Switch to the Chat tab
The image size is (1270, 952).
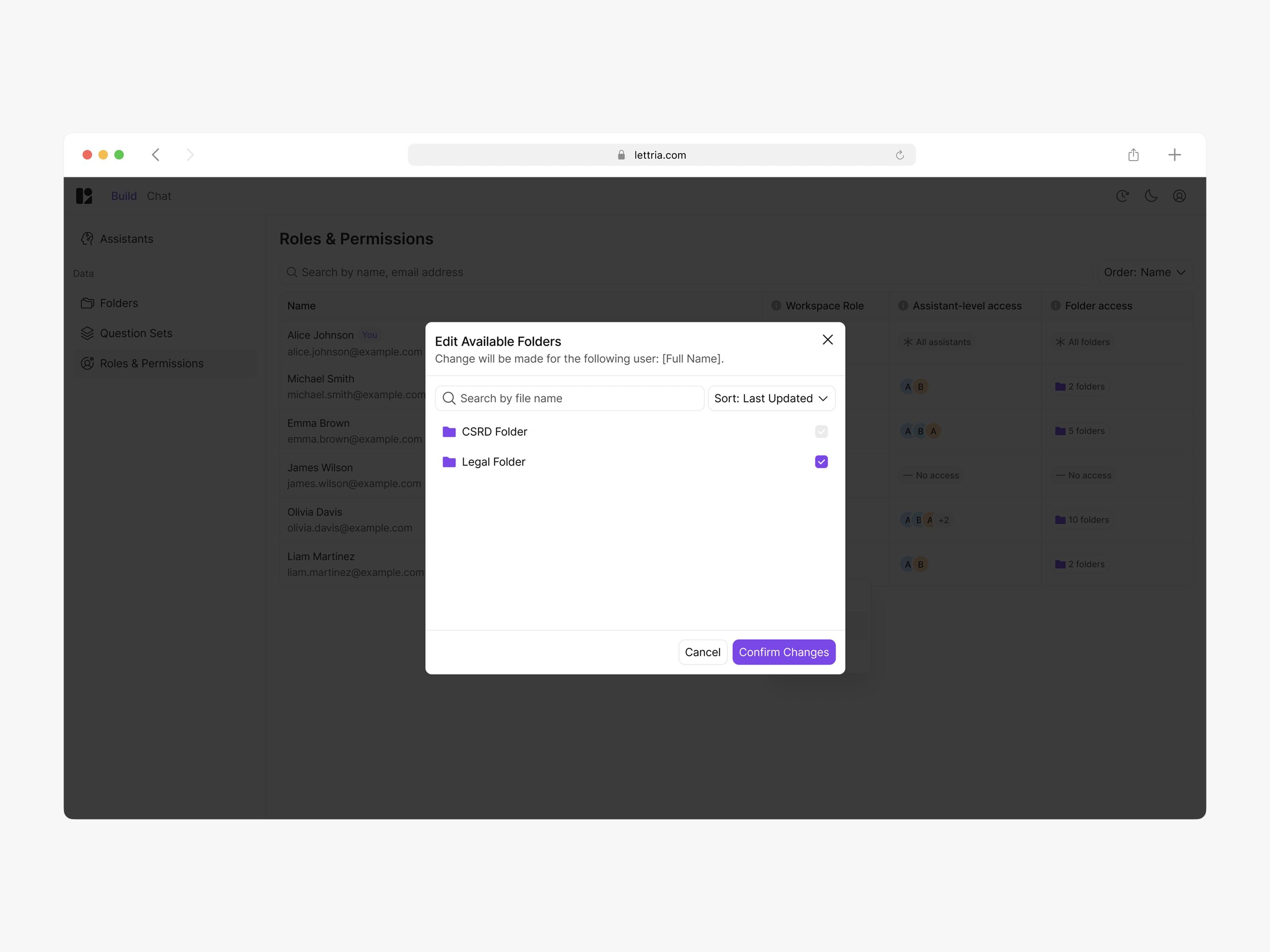click(x=159, y=196)
